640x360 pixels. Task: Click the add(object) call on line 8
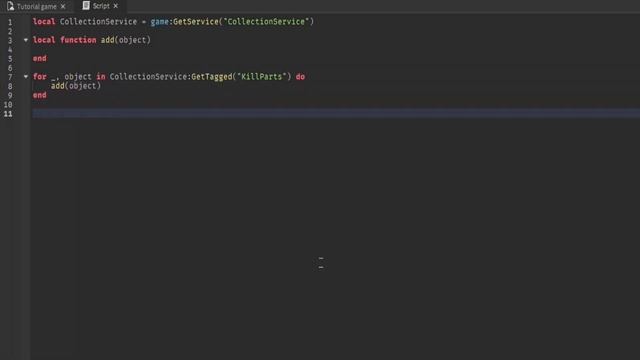(x=76, y=86)
